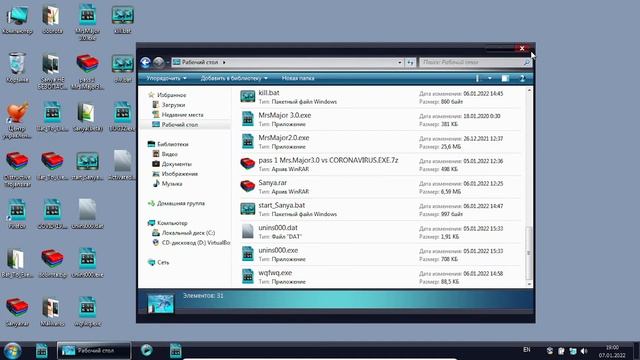Viewport: 640px width, 360px height.
Task: Click file list scrollbar up arrow
Action: pyautogui.click(x=529, y=90)
